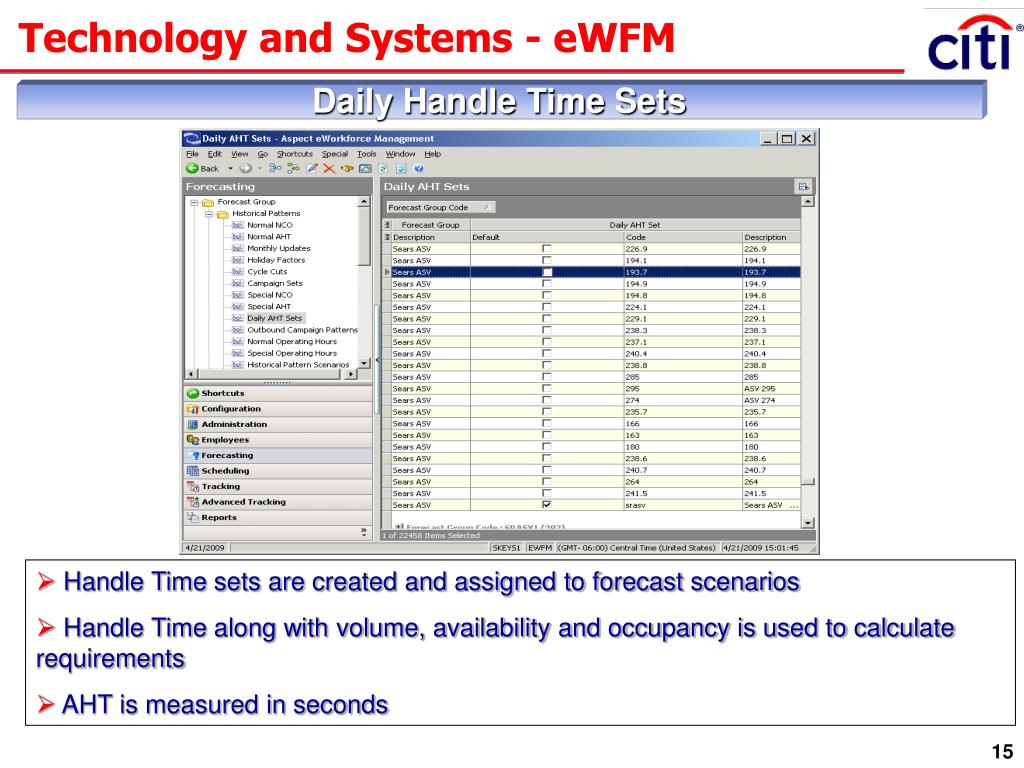Screen dimensions: 1024x768
Task: Open the Forecasting navigation pane
Action: [x=278, y=456]
